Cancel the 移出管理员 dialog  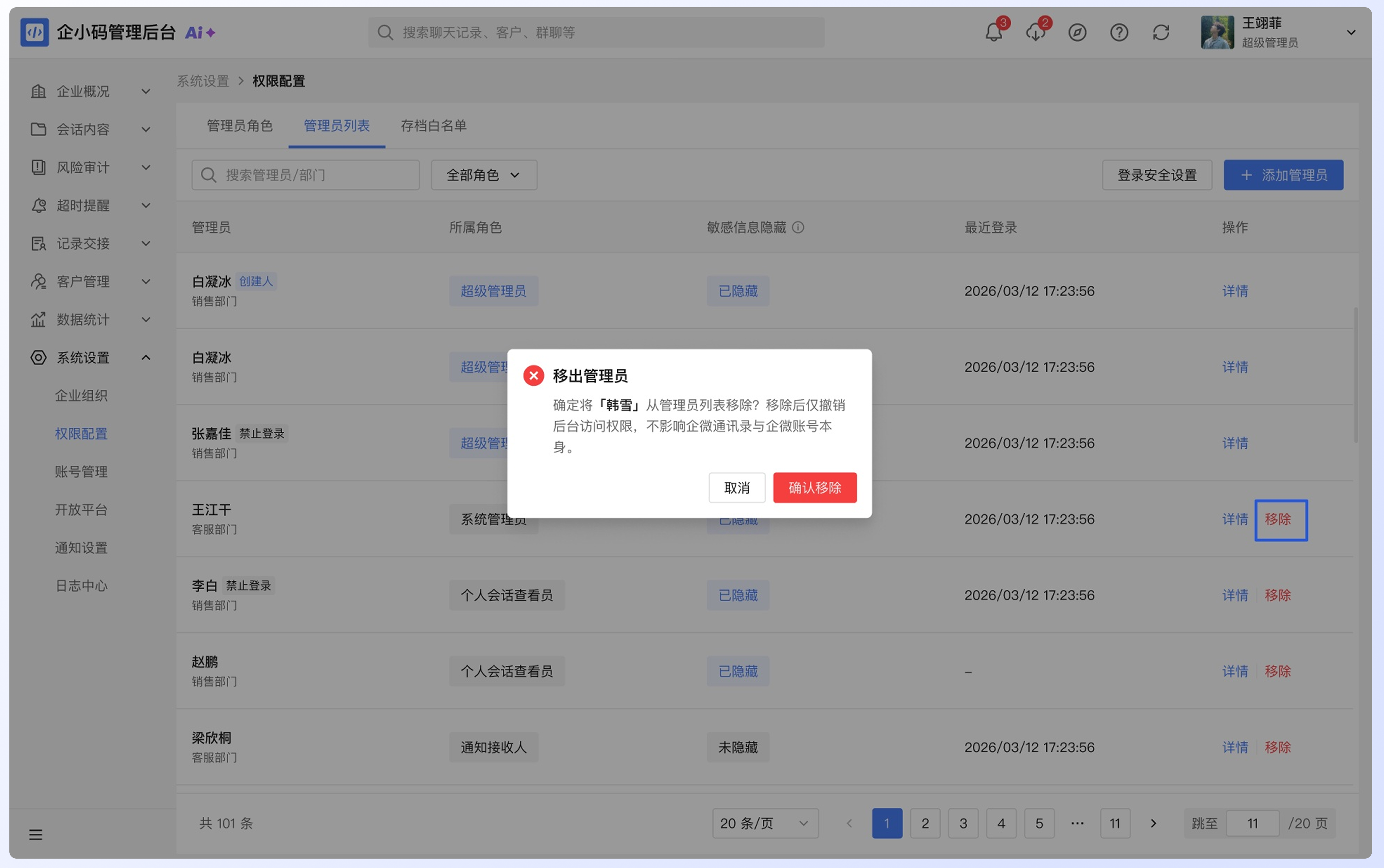tap(736, 488)
